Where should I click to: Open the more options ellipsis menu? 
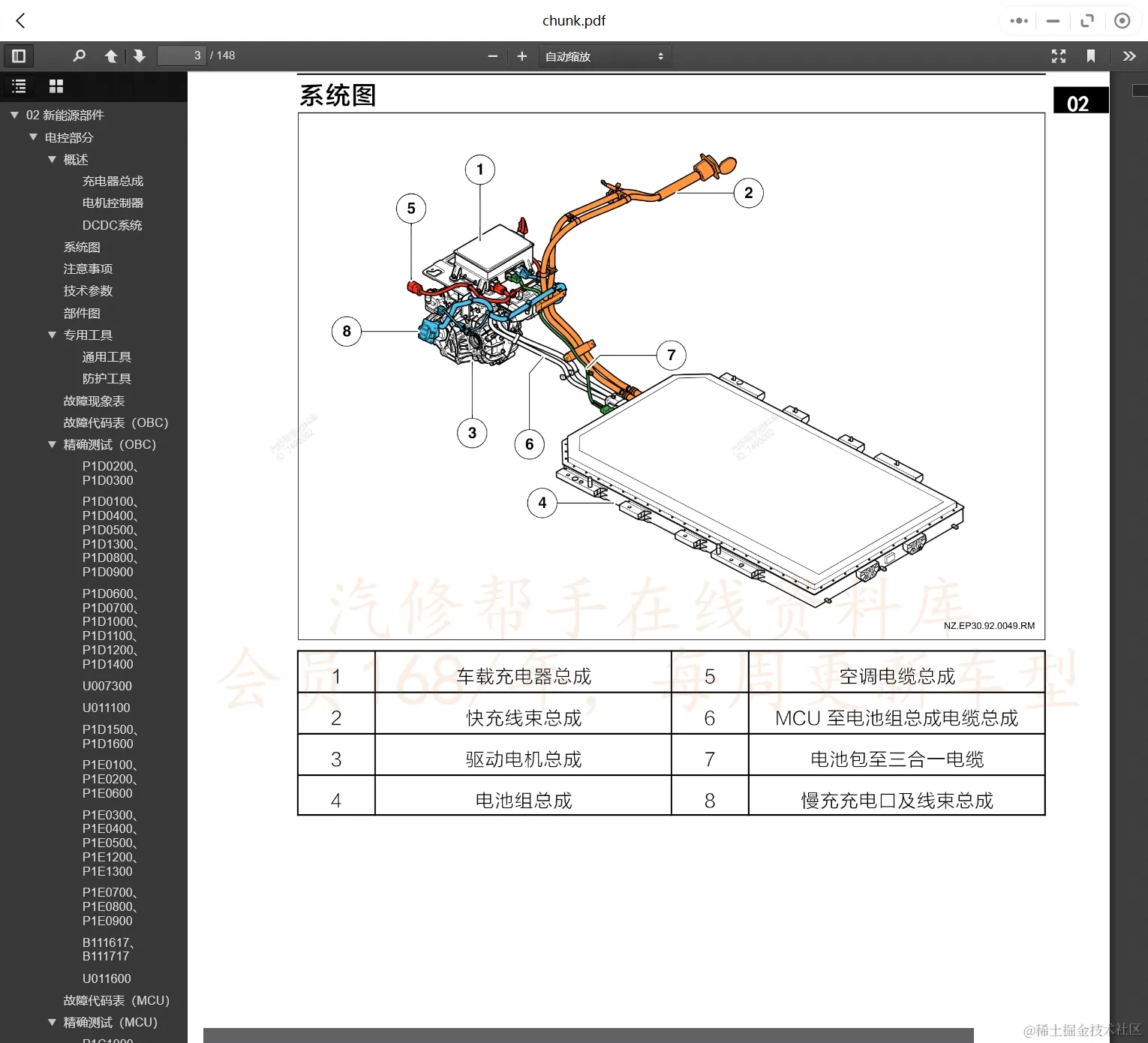(1018, 20)
